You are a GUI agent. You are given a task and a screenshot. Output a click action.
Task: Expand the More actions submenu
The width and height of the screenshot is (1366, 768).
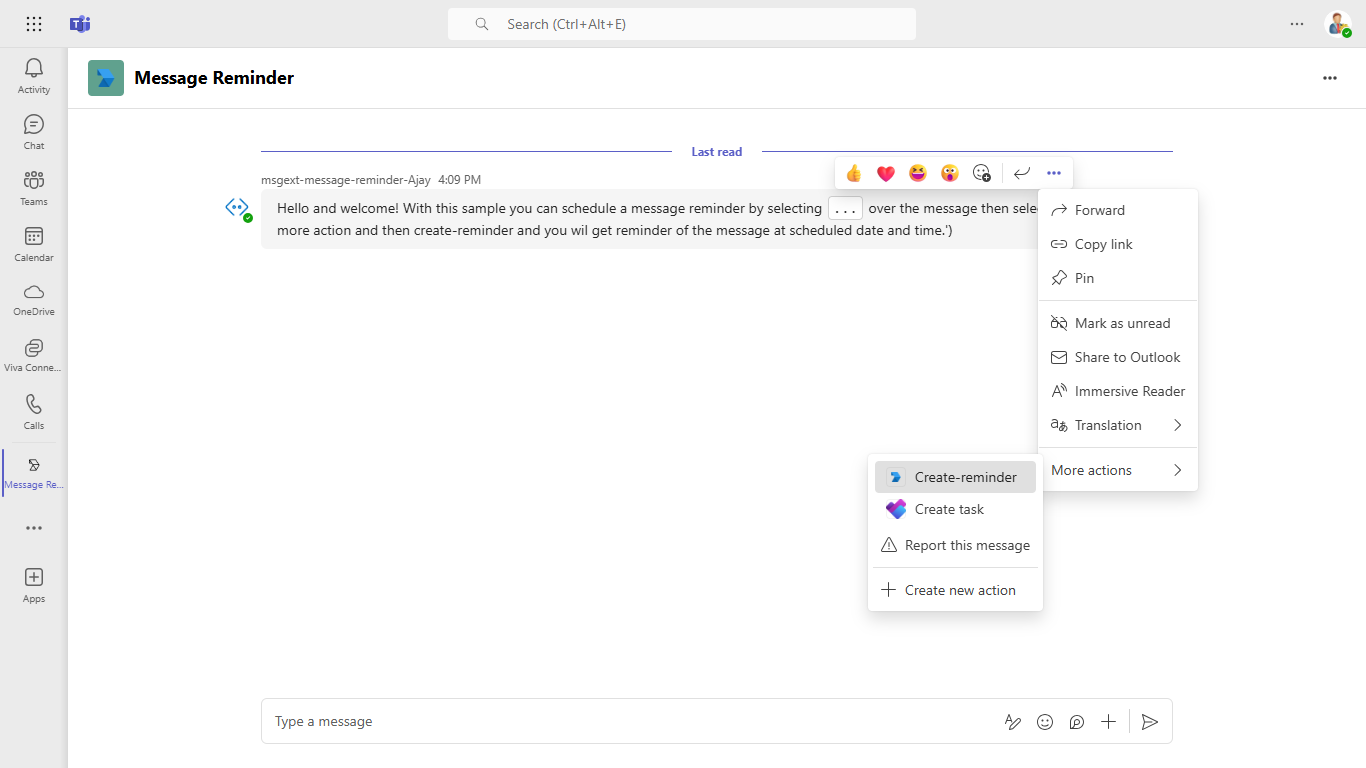pyautogui.click(x=1118, y=470)
